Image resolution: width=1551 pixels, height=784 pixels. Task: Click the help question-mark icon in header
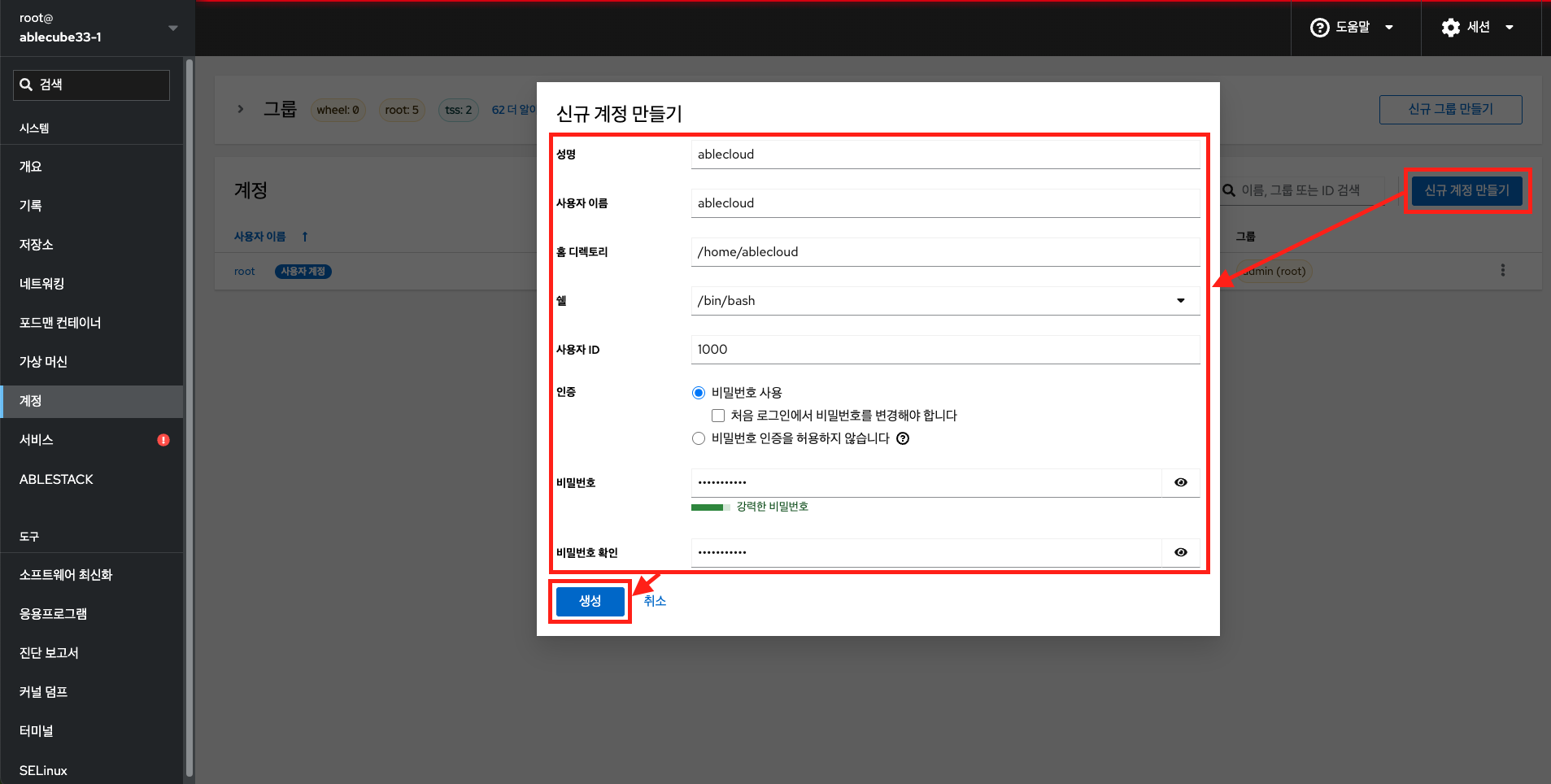click(1319, 28)
